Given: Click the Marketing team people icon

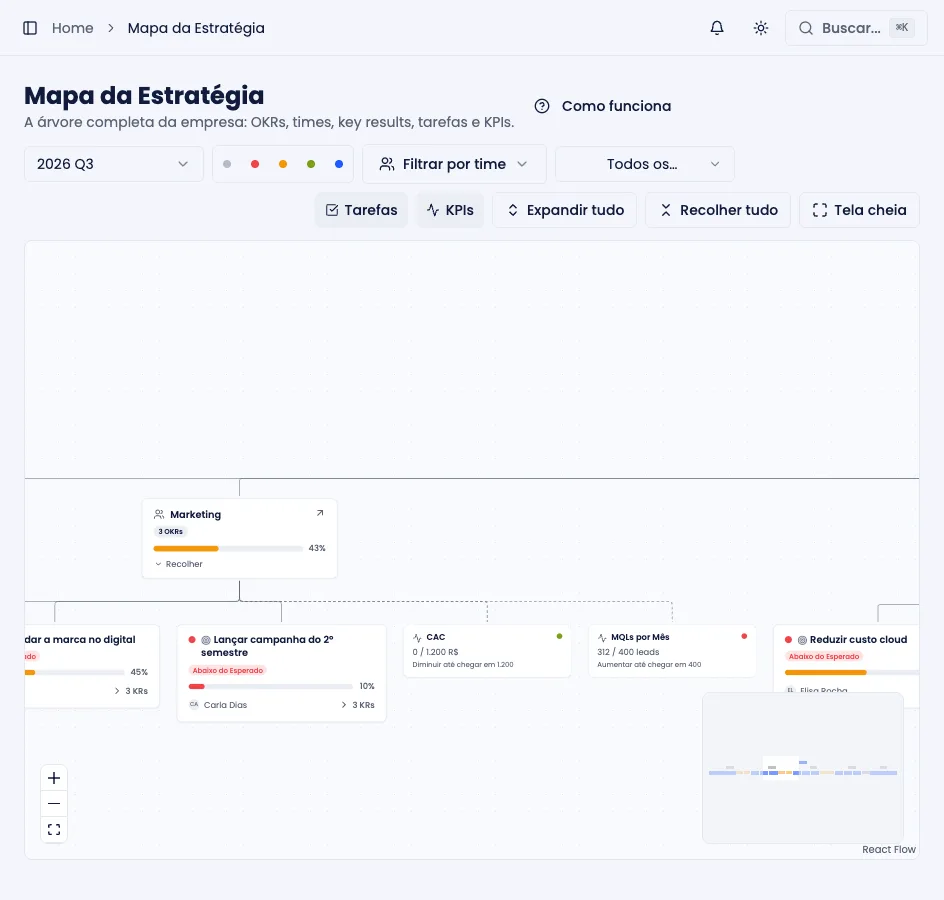Looking at the screenshot, I should 159,514.
